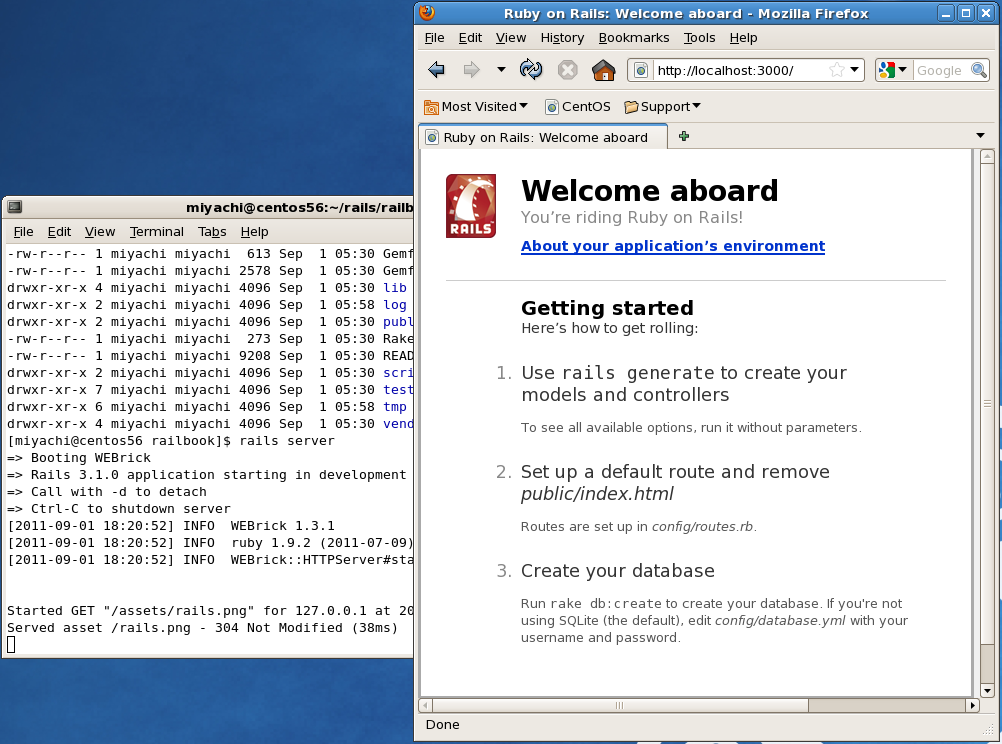Open Firefox Bookmarks menu
The width and height of the screenshot is (1002, 744).
pos(634,38)
